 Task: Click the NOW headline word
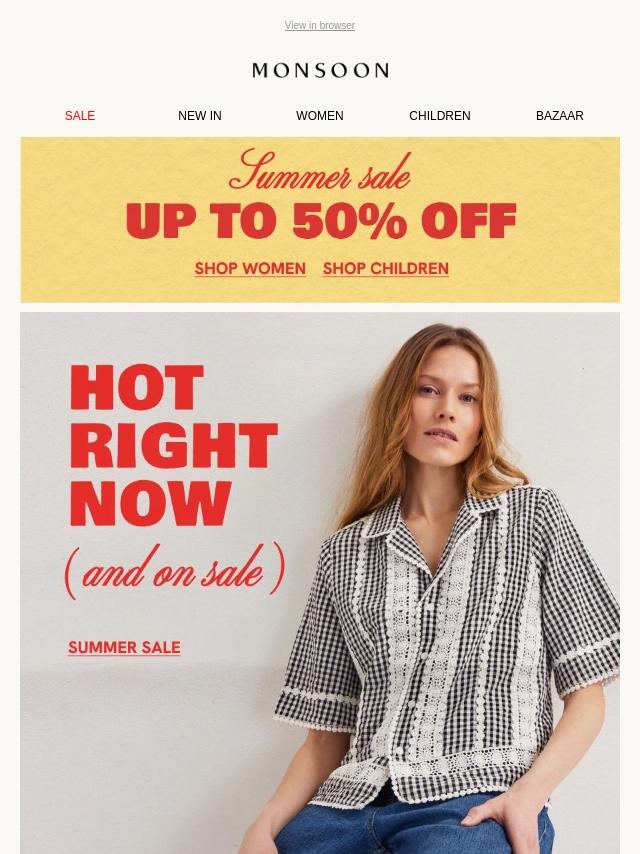pyautogui.click(x=150, y=502)
